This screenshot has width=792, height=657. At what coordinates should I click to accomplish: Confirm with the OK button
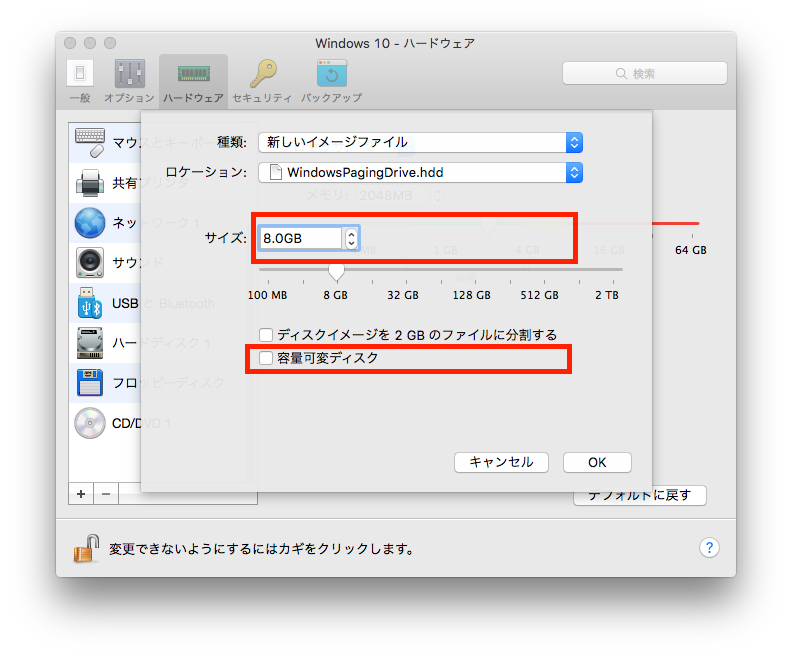pyautogui.click(x=597, y=463)
